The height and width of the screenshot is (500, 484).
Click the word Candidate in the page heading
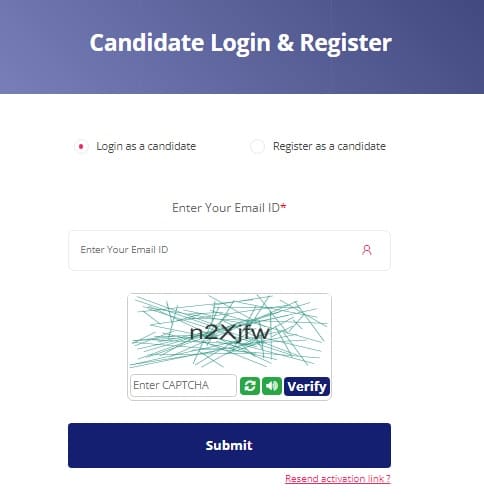pyautogui.click(x=147, y=43)
